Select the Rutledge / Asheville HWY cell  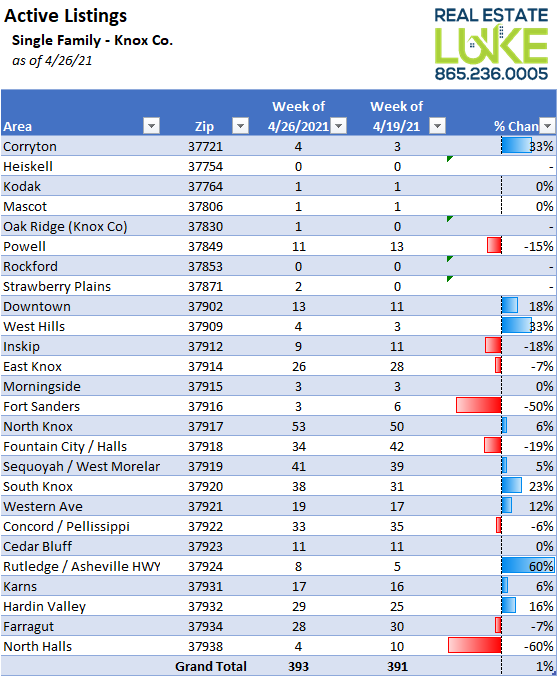tap(82, 566)
